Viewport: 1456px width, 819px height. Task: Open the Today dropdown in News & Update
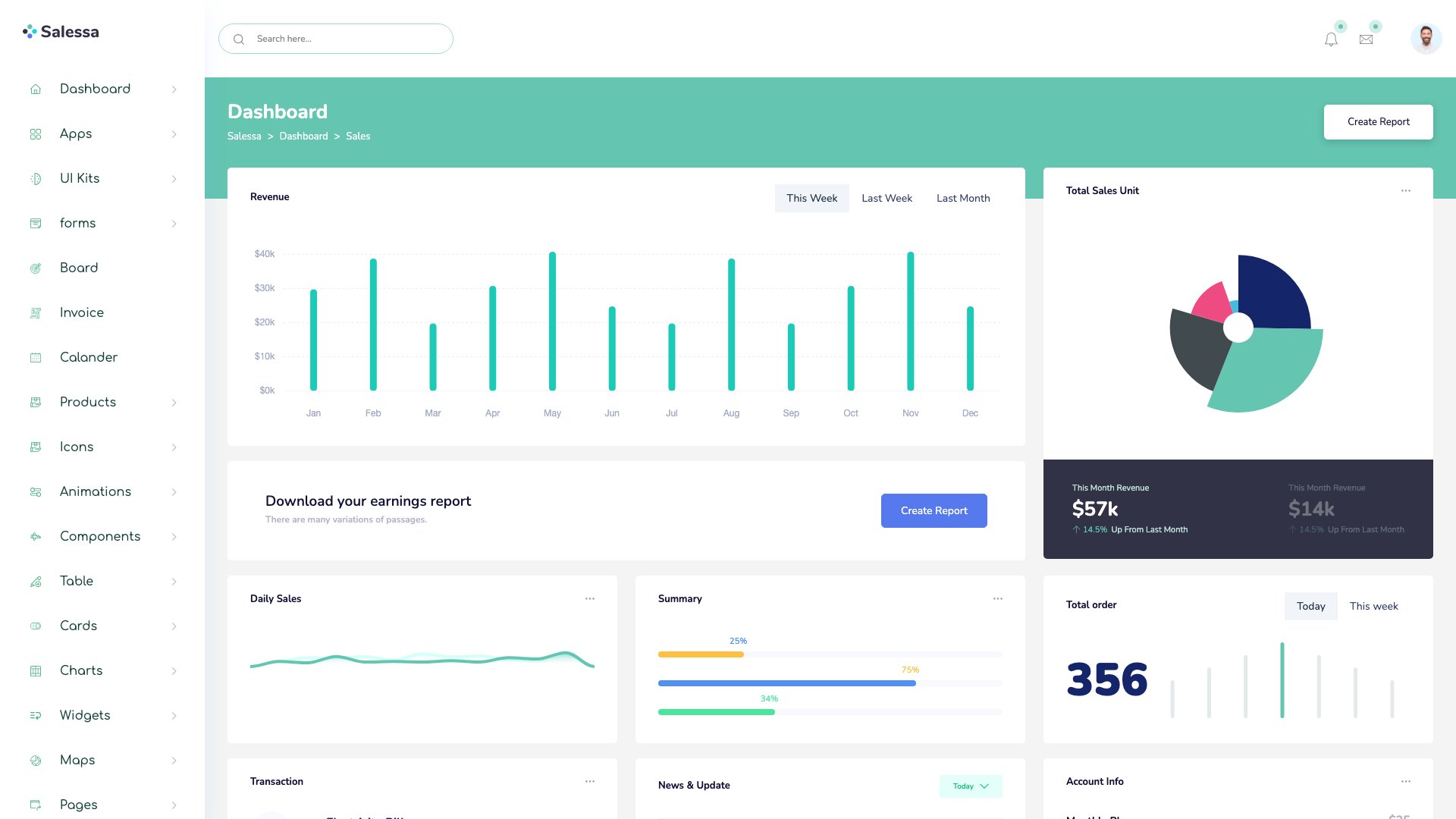[x=971, y=786]
